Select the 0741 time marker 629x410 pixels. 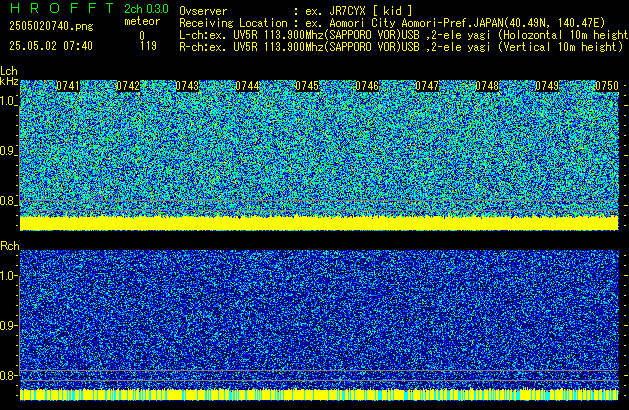68,86
